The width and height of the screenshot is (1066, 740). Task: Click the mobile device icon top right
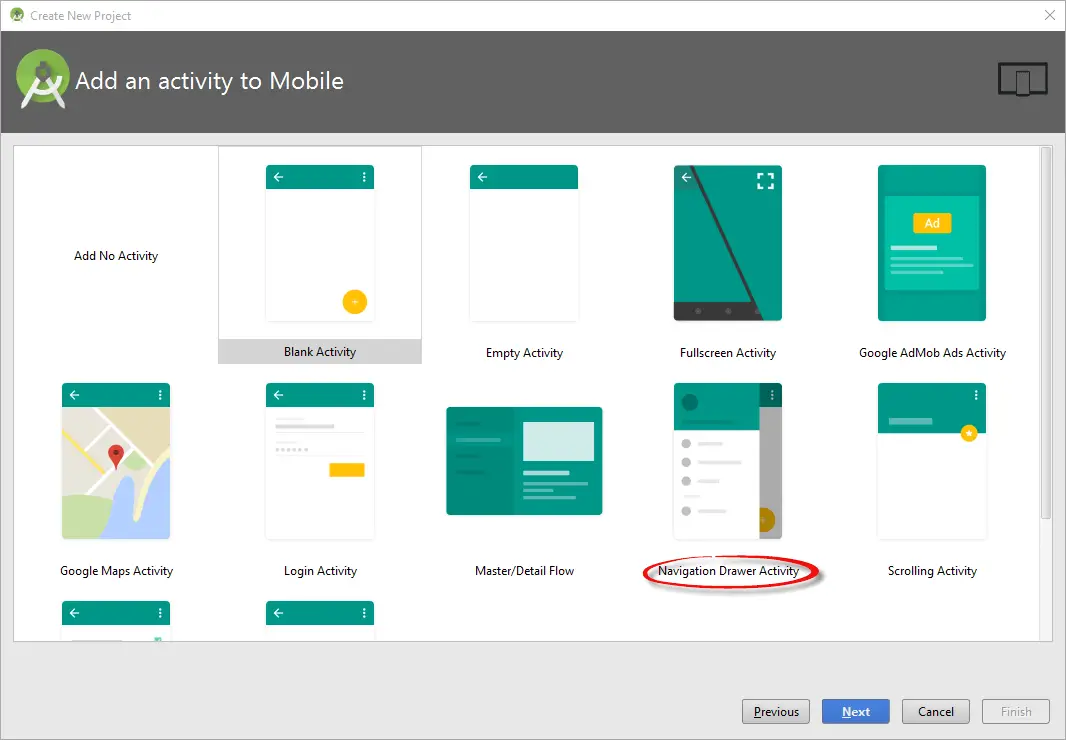tap(1022, 80)
